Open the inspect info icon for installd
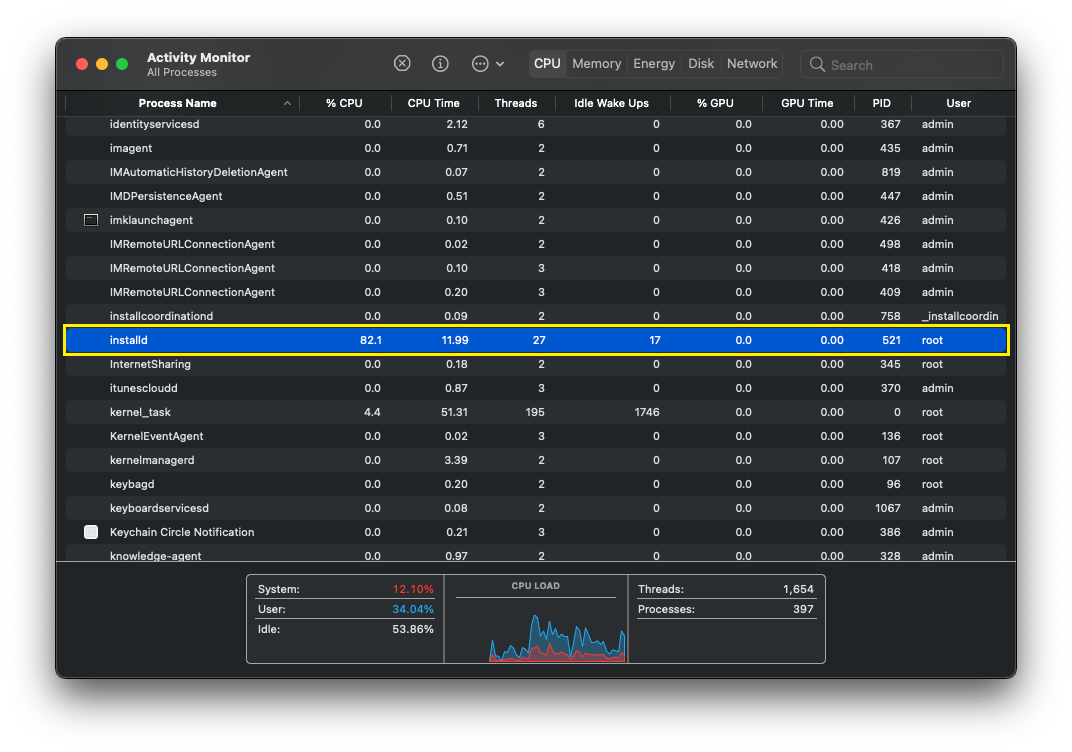This screenshot has width=1072, height=752. [440, 63]
